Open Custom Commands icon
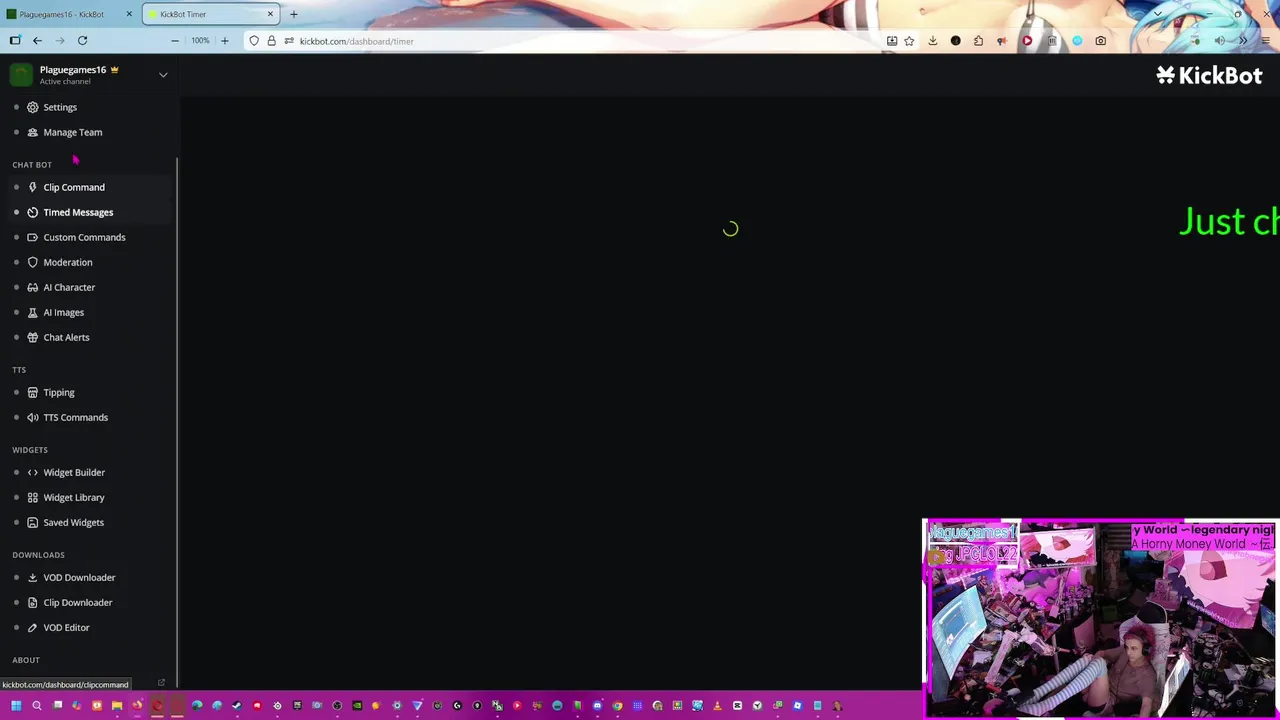1280x720 pixels. (33, 237)
